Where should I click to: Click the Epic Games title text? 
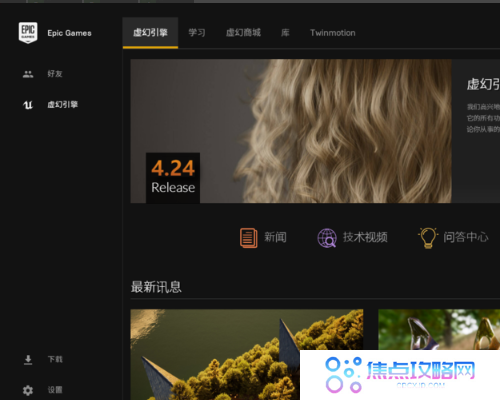click(69, 33)
